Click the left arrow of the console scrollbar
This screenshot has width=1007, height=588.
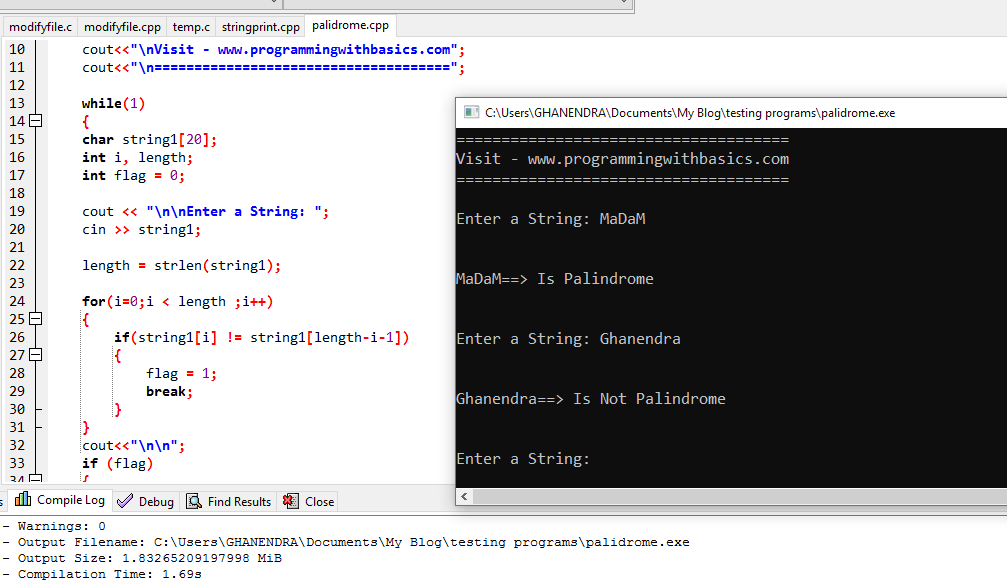463,496
